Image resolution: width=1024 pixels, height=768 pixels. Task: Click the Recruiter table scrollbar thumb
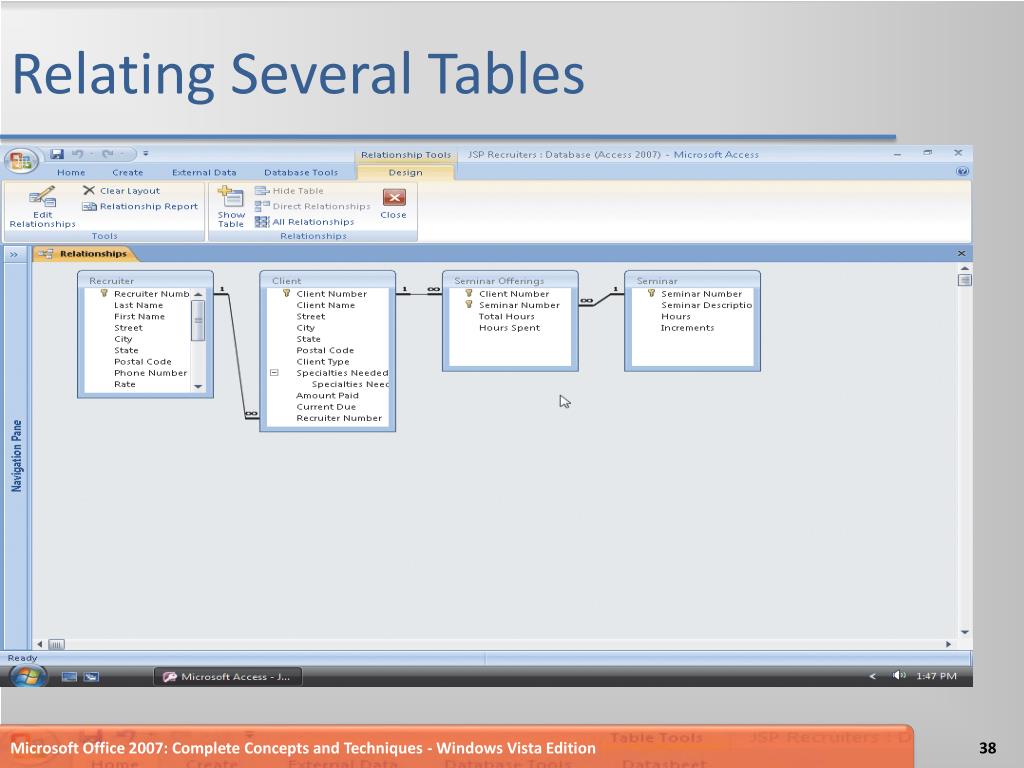198,321
